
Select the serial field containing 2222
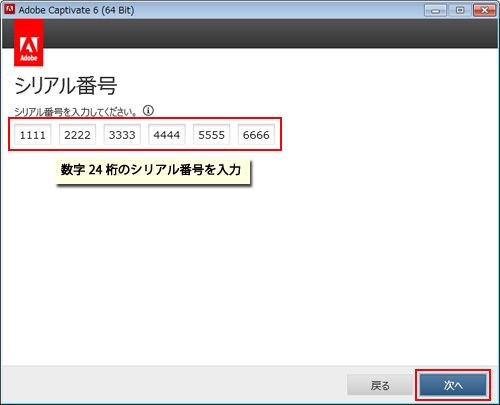(77, 135)
